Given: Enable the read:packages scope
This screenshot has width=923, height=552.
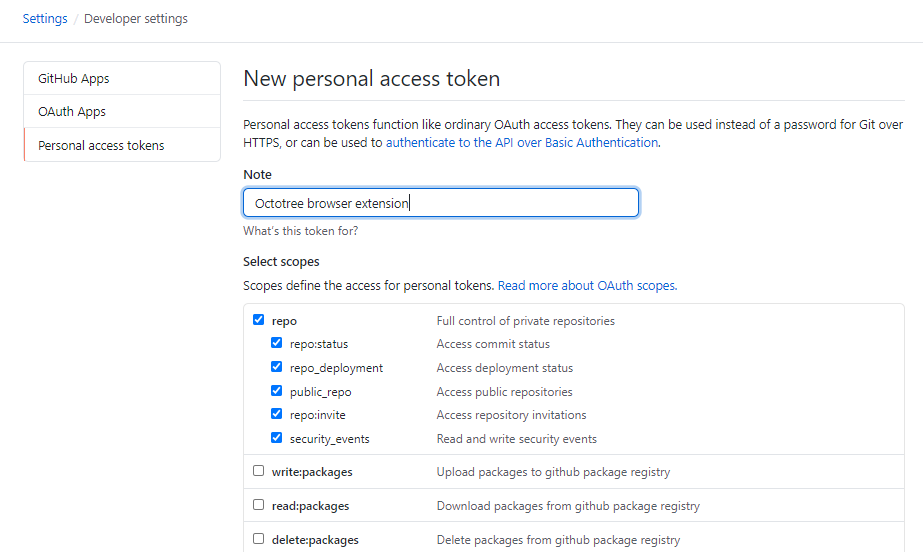Looking at the screenshot, I should [258, 505].
